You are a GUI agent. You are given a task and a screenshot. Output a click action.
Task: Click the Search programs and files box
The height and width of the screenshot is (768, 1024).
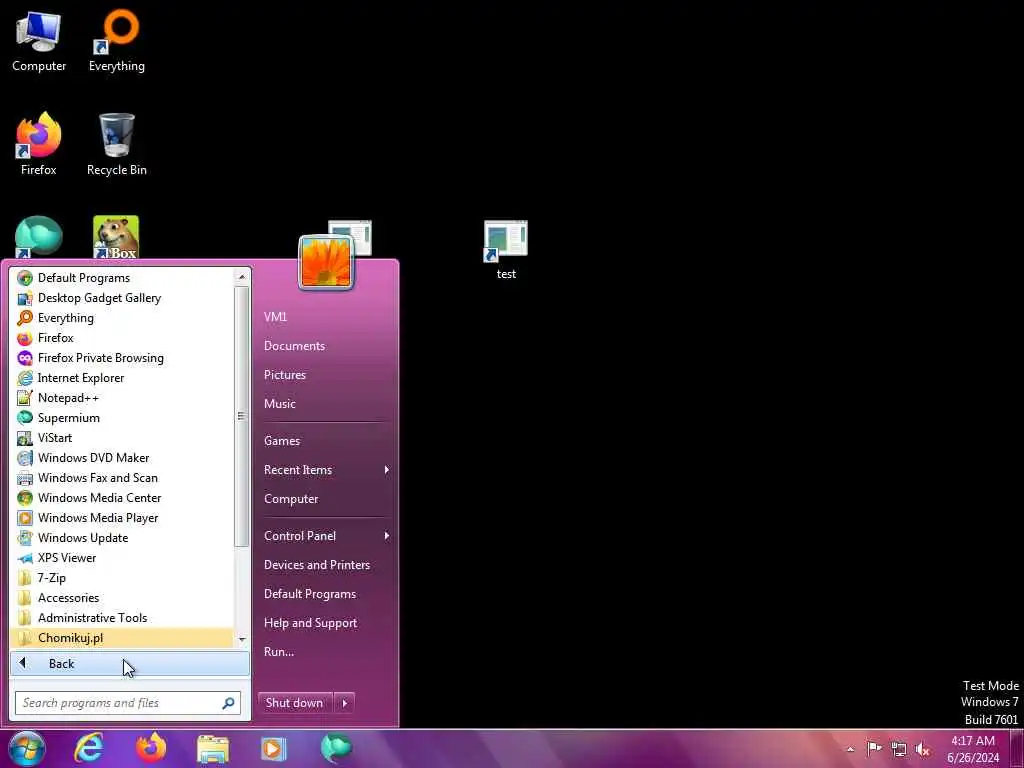click(127, 703)
